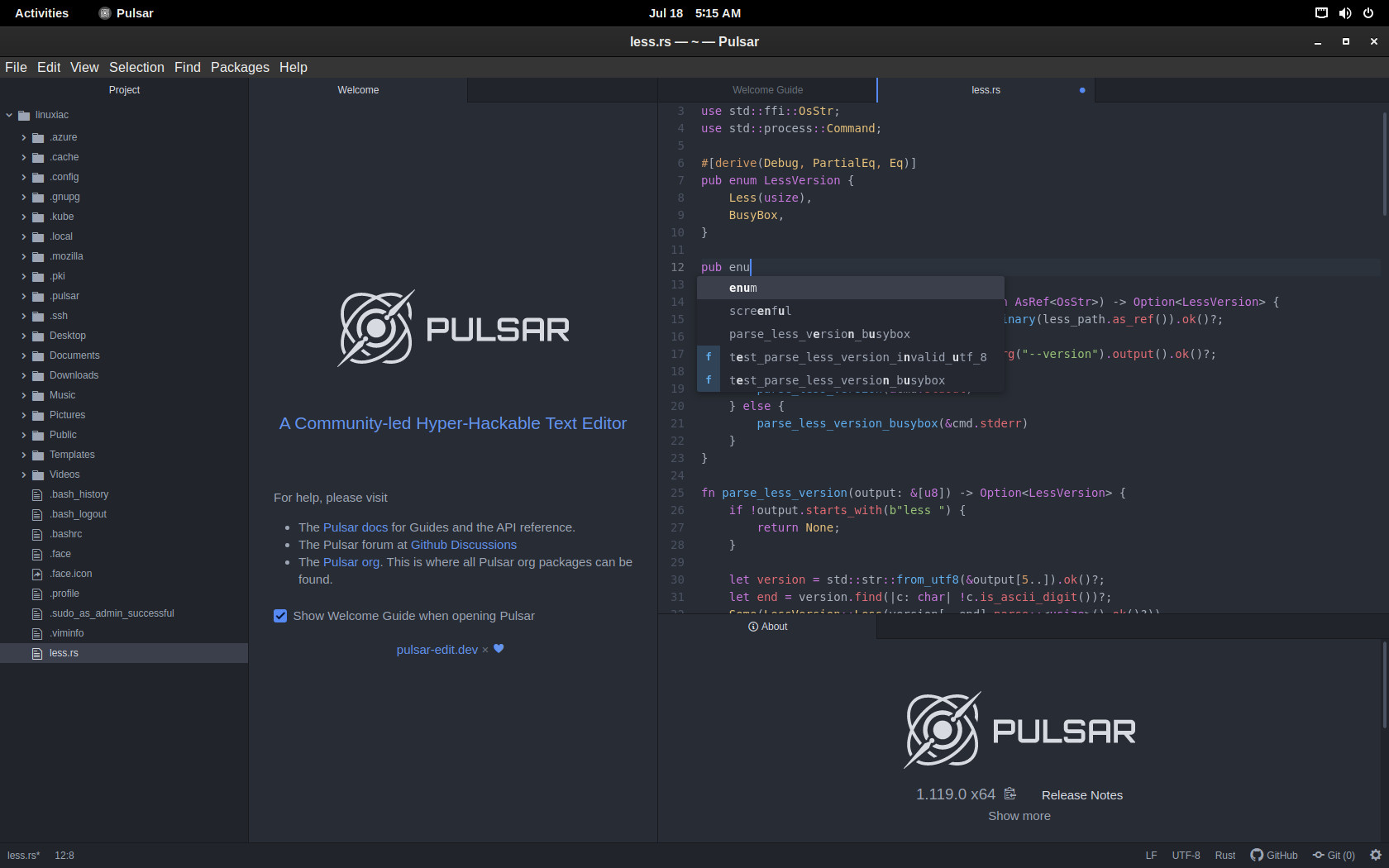The width and height of the screenshot is (1389, 868).
Task: Click the .viminfo file icon
Action: pyautogui.click(x=37, y=633)
